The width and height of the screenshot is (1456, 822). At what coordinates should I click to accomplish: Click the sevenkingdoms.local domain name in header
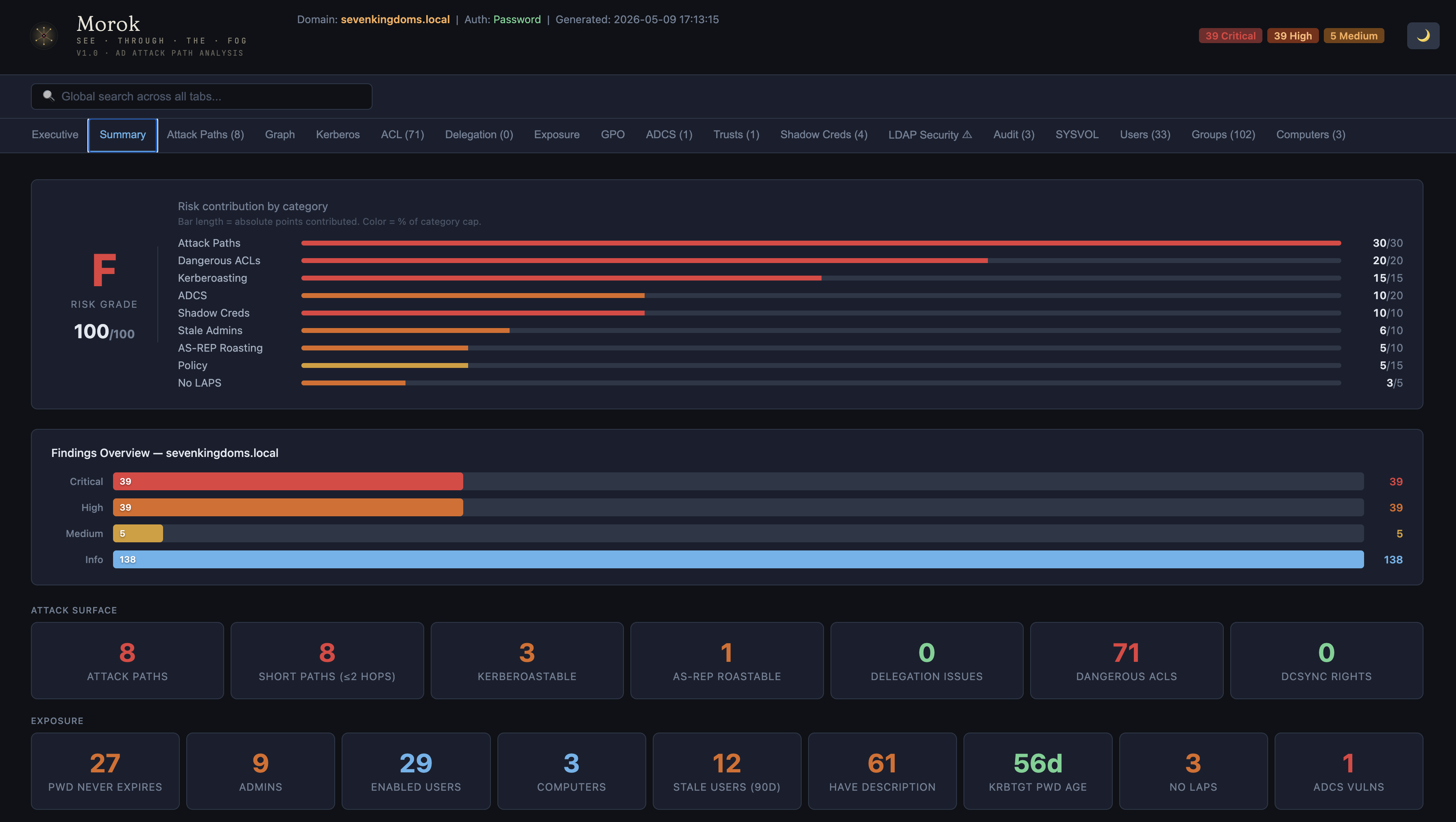click(x=395, y=19)
